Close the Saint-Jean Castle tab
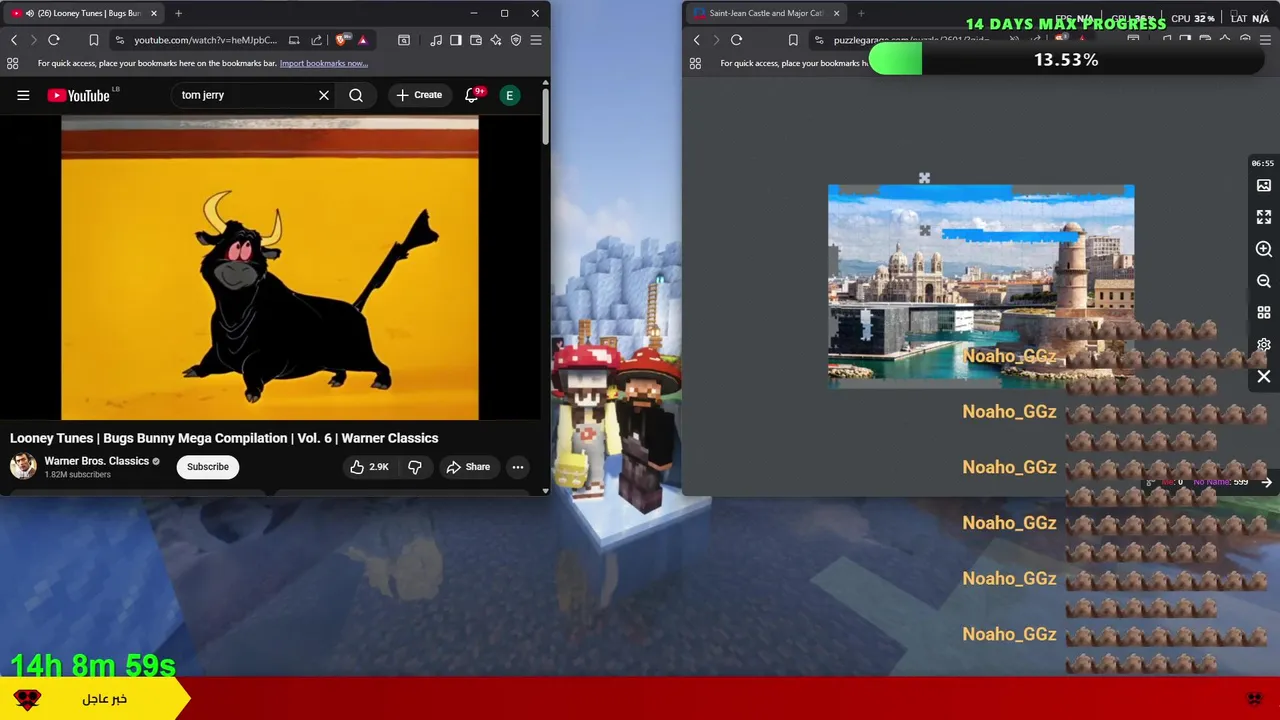Image resolution: width=1280 pixels, height=720 pixels. [x=836, y=13]
